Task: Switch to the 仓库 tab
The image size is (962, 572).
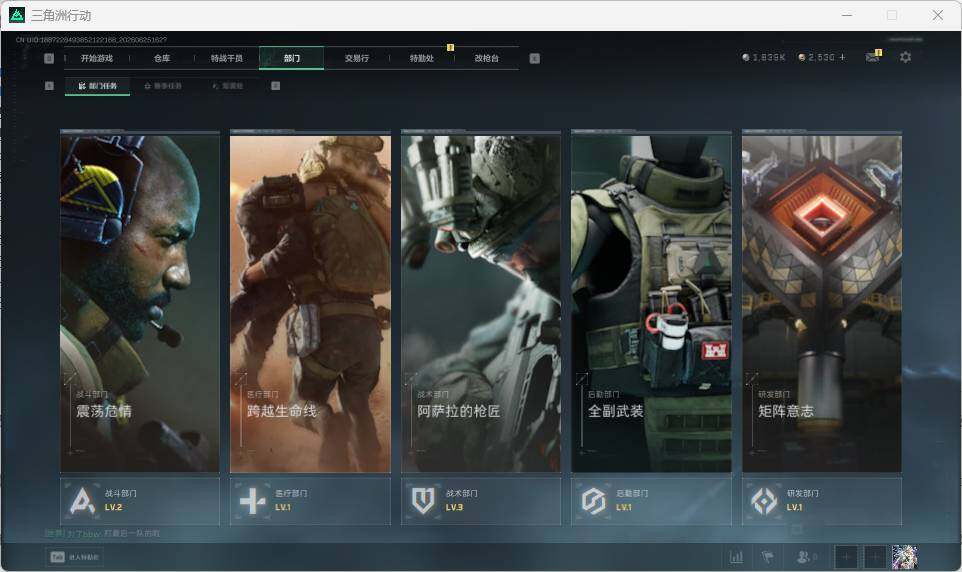Action: (x=162, y=58)
